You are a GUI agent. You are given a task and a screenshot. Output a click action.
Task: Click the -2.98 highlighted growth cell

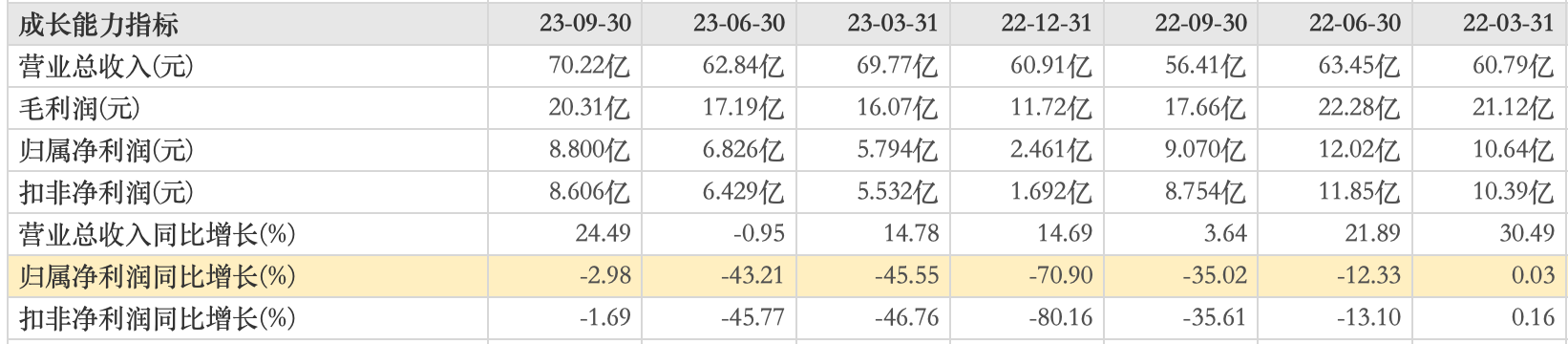coord(604,275)
